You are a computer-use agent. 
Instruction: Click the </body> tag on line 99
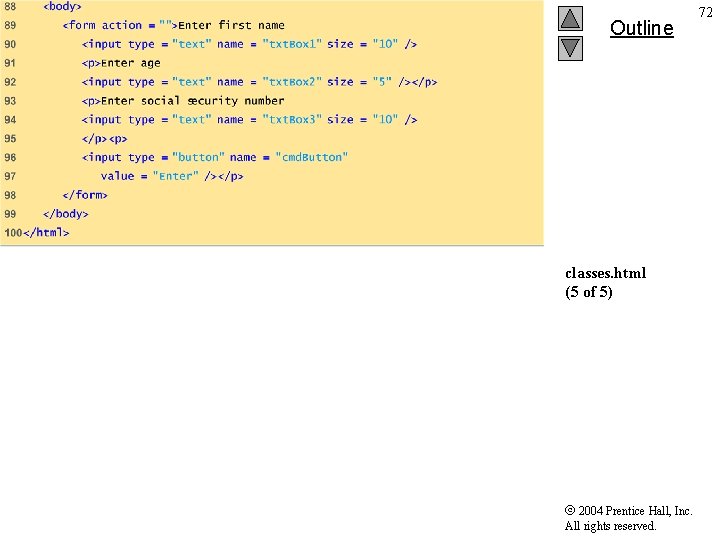click(x=66, y=214)
